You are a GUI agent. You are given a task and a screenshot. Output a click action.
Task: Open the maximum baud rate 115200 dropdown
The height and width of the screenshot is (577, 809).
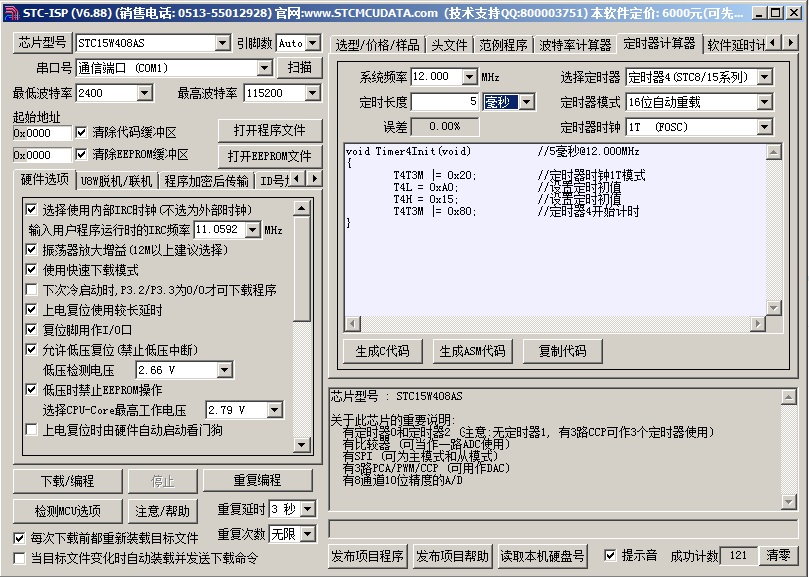point(312,93)
